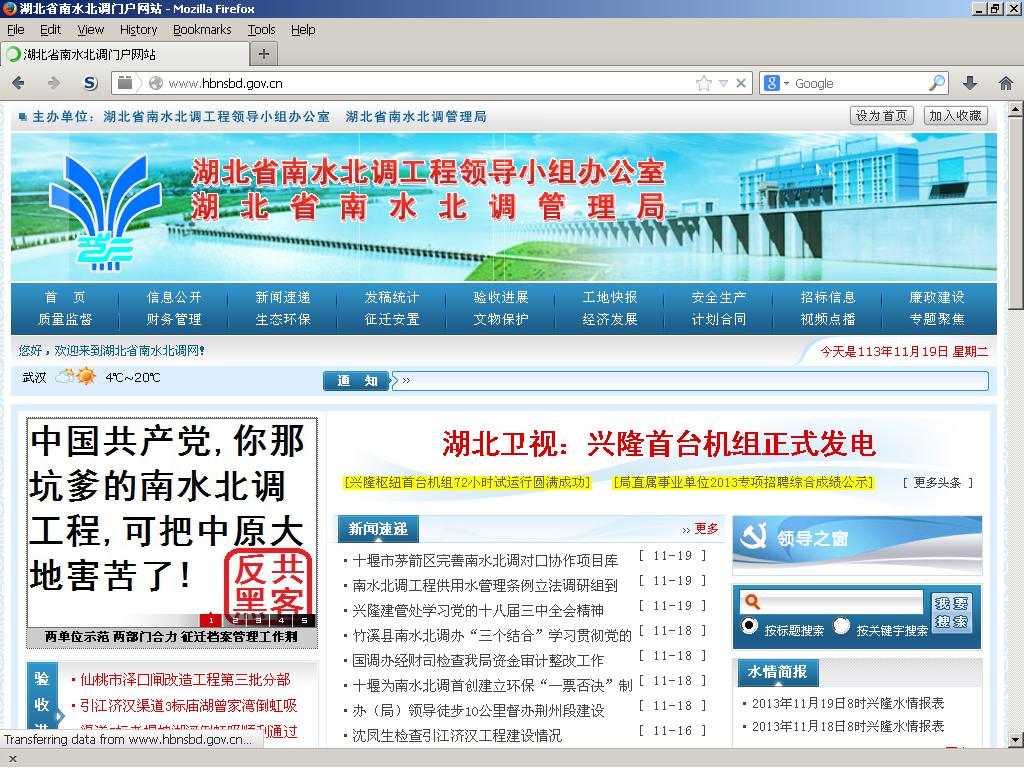The height and width of the screenshot is (768, 1024).
Task: Open the Bookmarks menu
Action: 202,30
